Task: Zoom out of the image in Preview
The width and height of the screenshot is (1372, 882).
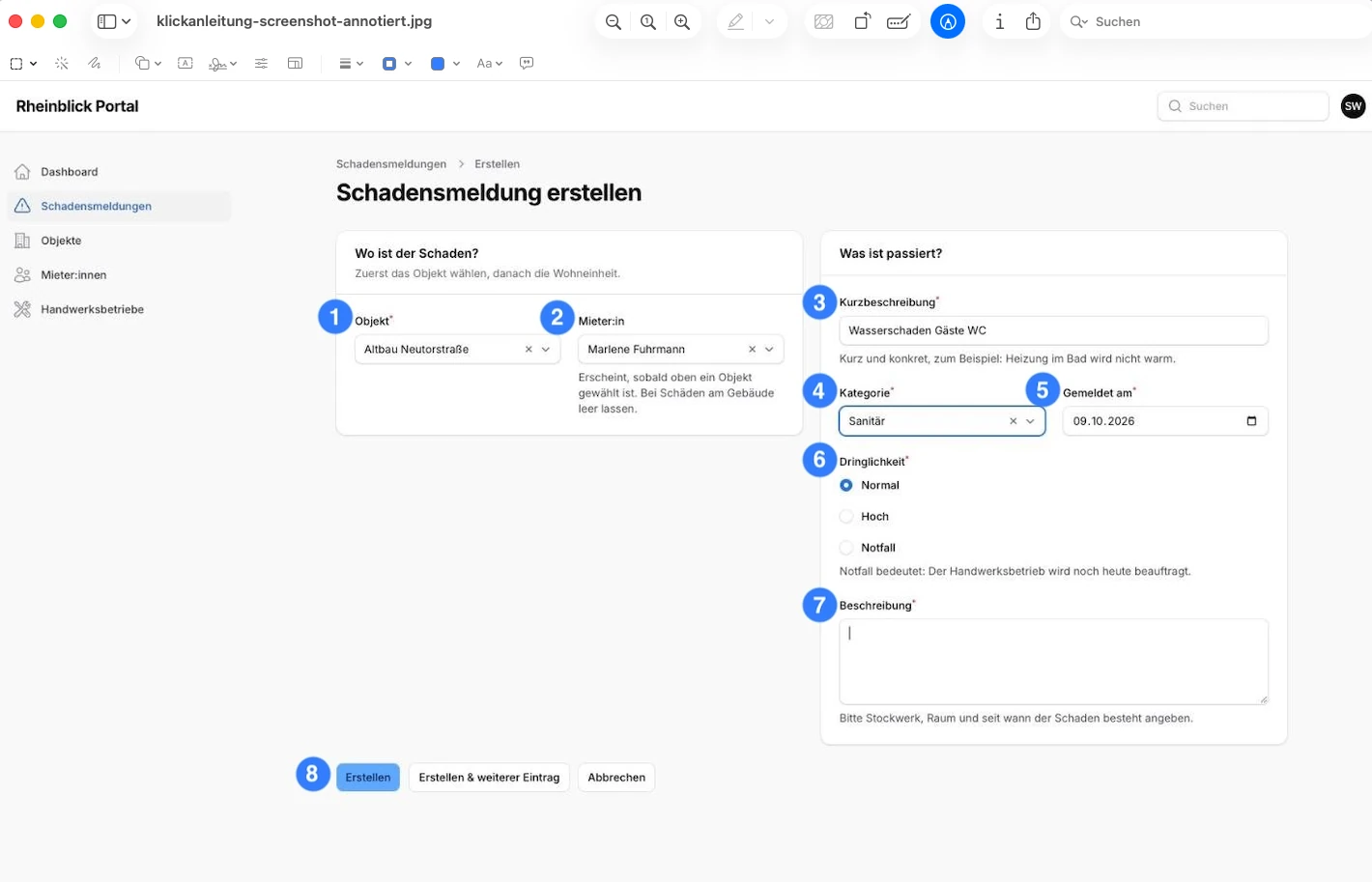Action: click(x=613, y=21)
